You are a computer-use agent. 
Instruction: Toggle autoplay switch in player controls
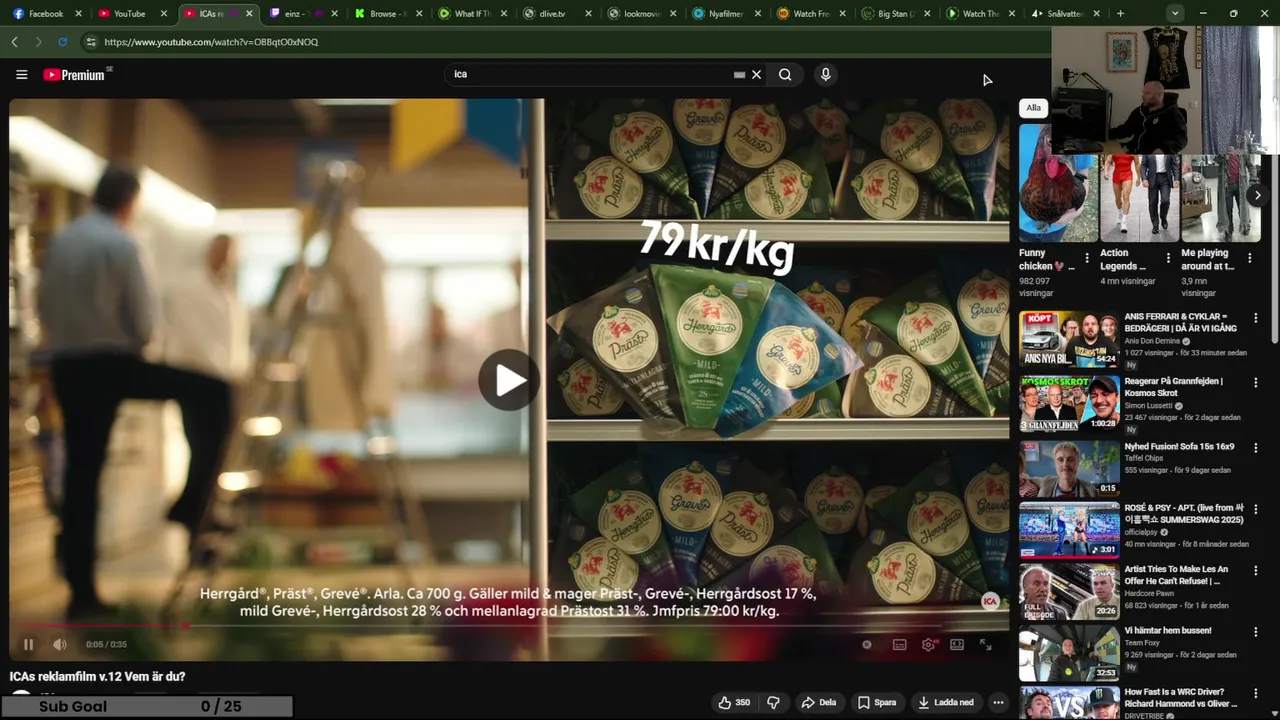point(867,645)
